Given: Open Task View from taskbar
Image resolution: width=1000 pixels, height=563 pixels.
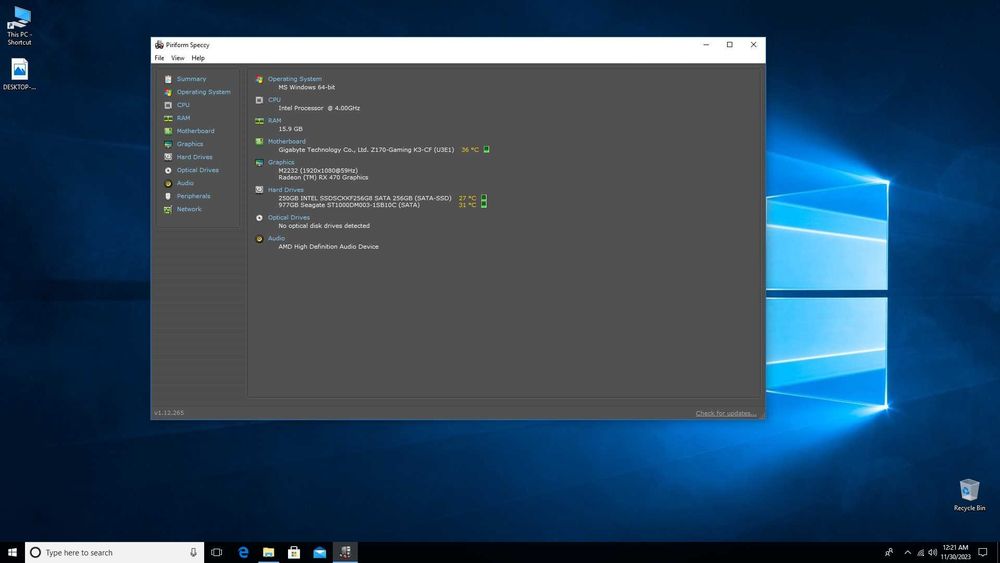Looking at the screenshot, I should (217, 552).
